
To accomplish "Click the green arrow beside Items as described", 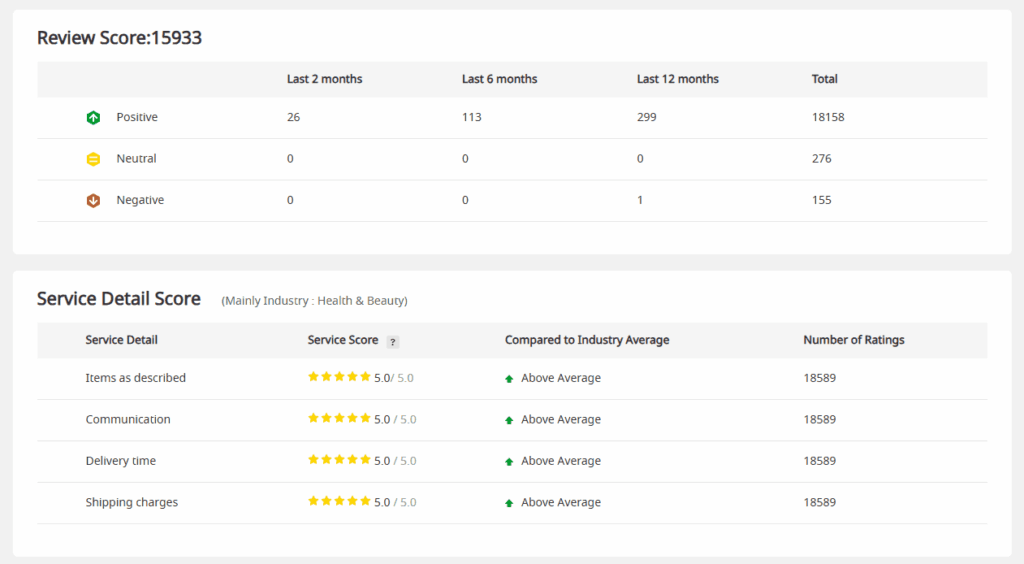I will click(509, 379).
